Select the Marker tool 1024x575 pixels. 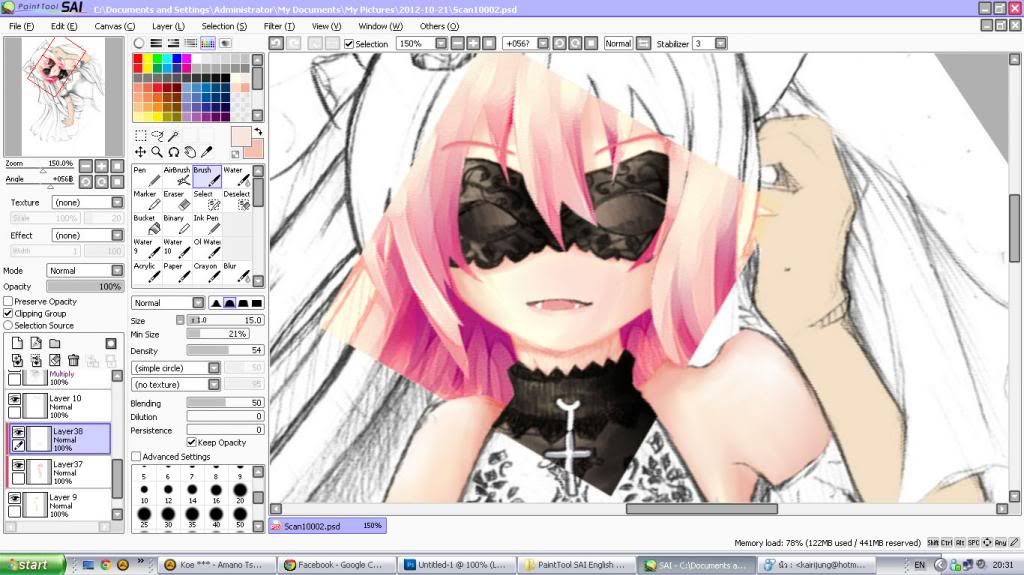click(147, 201)
